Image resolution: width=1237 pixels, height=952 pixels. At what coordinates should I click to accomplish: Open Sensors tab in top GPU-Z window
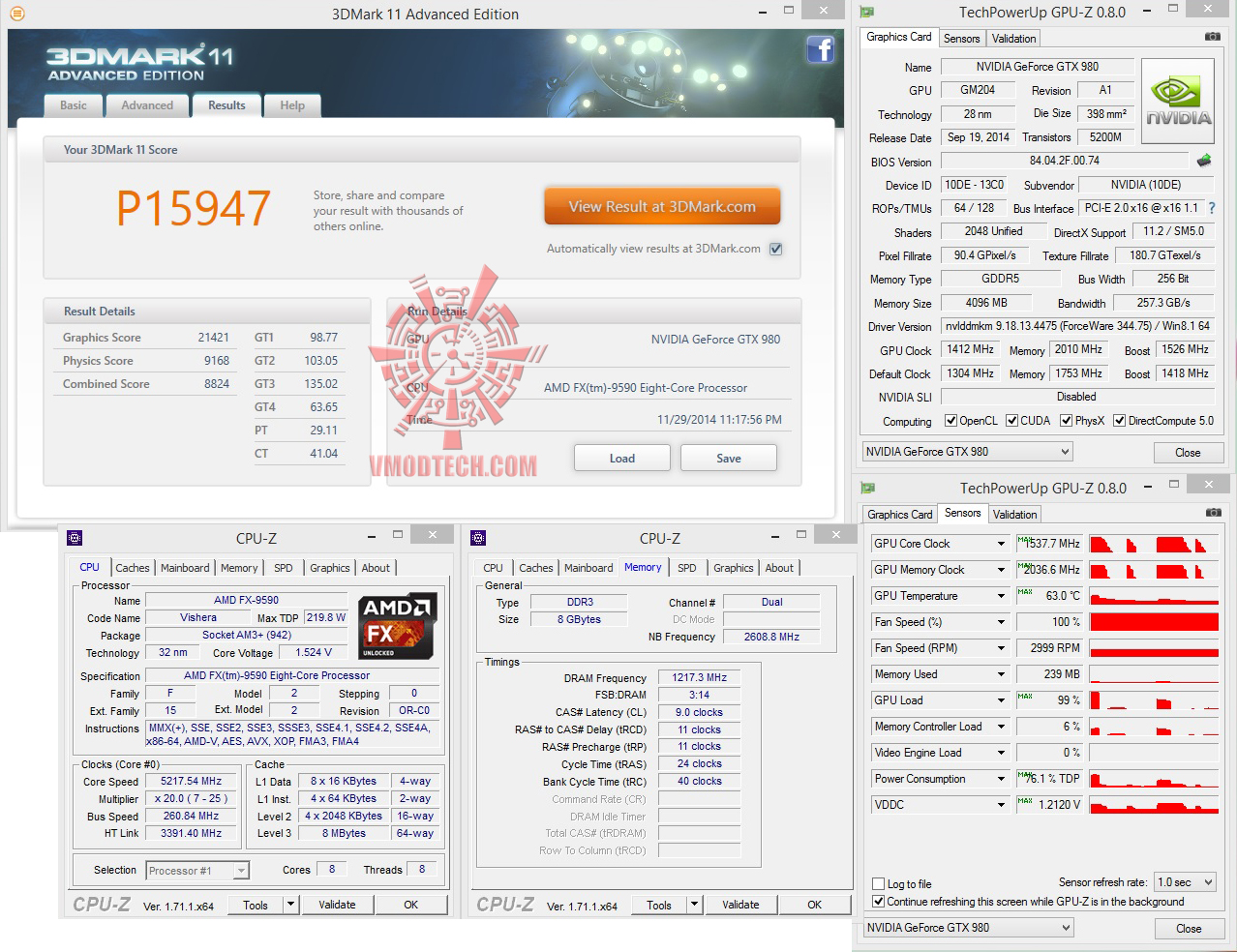click(x=961, y=39)
